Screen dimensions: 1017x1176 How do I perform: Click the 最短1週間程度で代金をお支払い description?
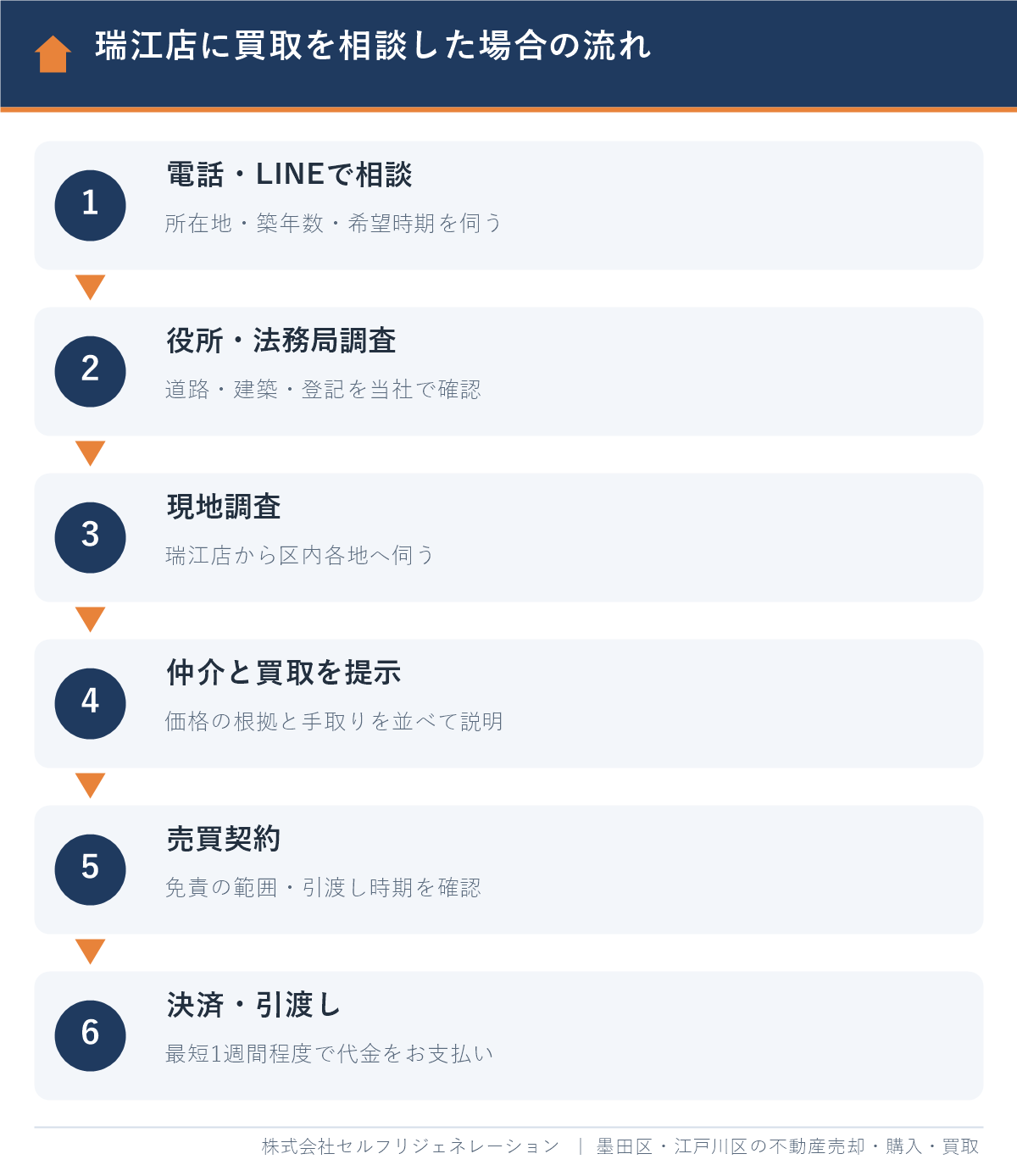coord(329,1053)
